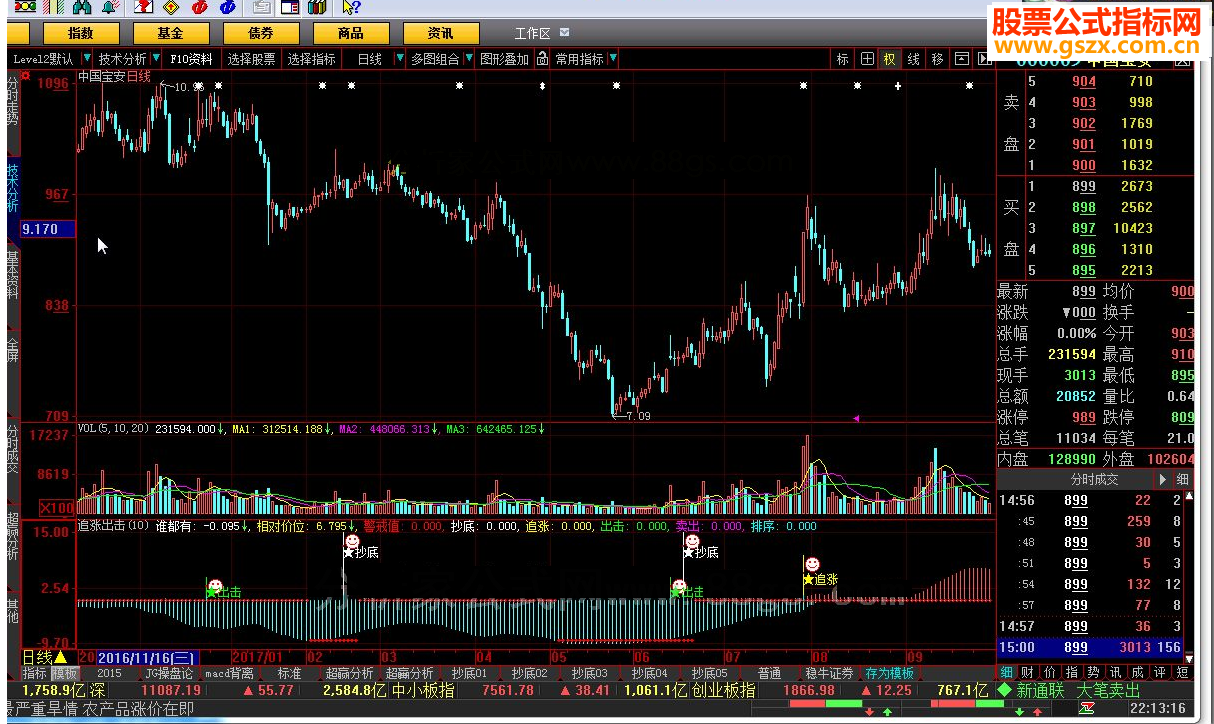This screenshot has width=1214, height=724.
Task: Toggle the 线 drawing line button
Action: [x=913, y=59]
